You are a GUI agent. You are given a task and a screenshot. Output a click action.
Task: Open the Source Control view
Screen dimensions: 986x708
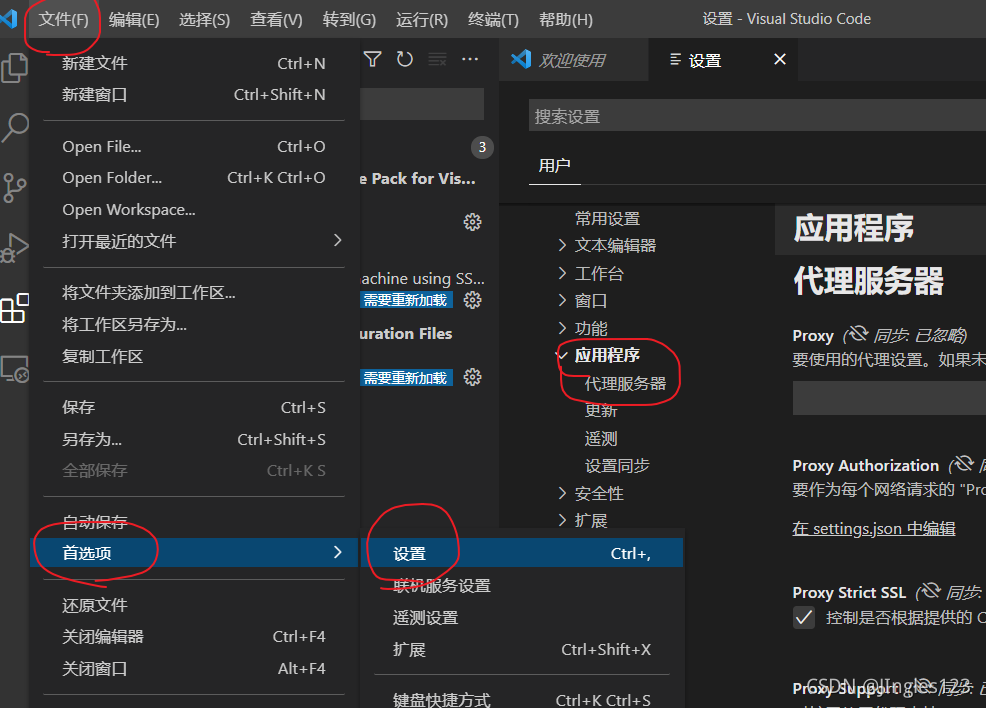[x=14, y=187]
